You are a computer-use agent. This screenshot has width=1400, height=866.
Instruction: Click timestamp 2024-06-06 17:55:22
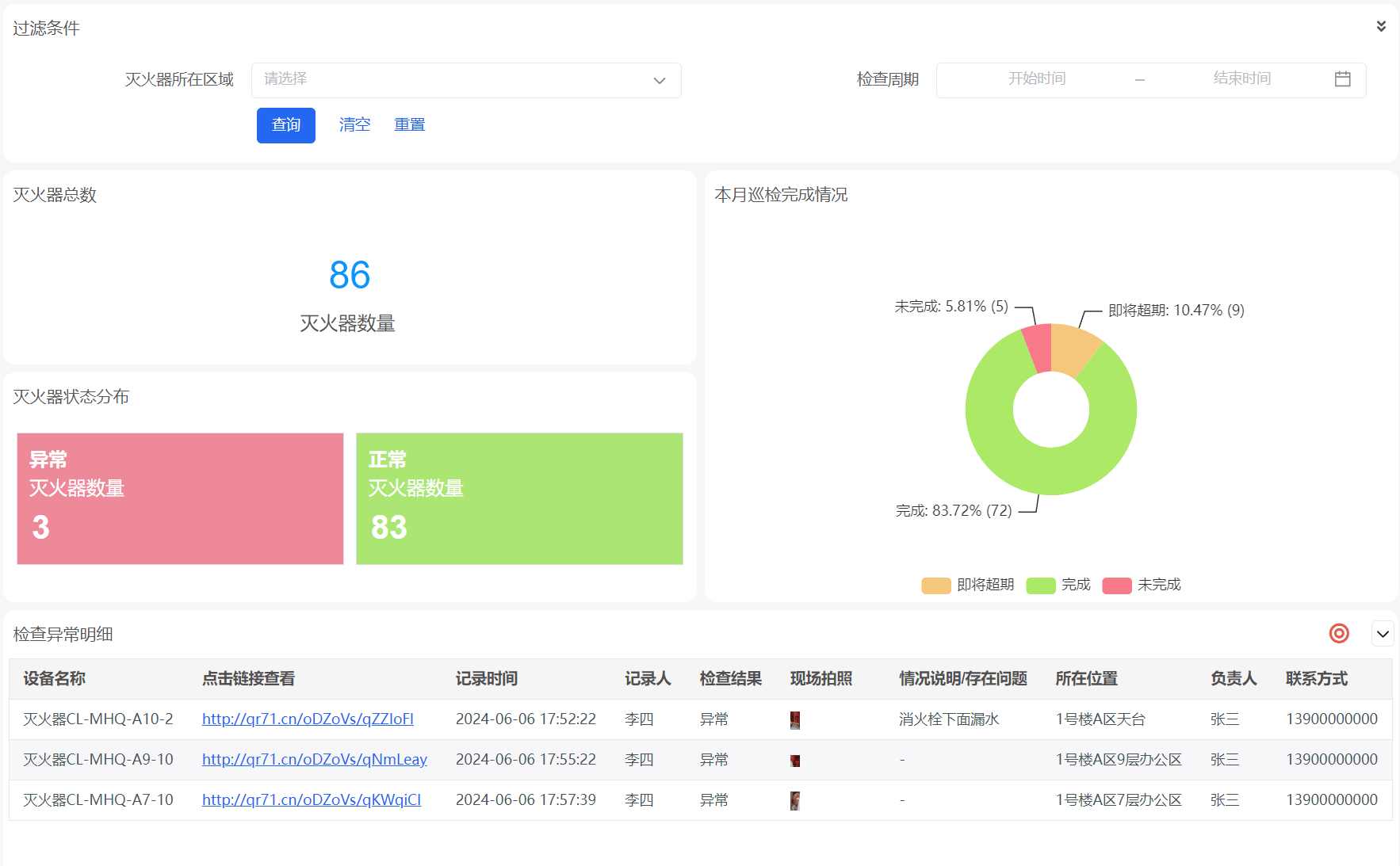coord(526,759)
